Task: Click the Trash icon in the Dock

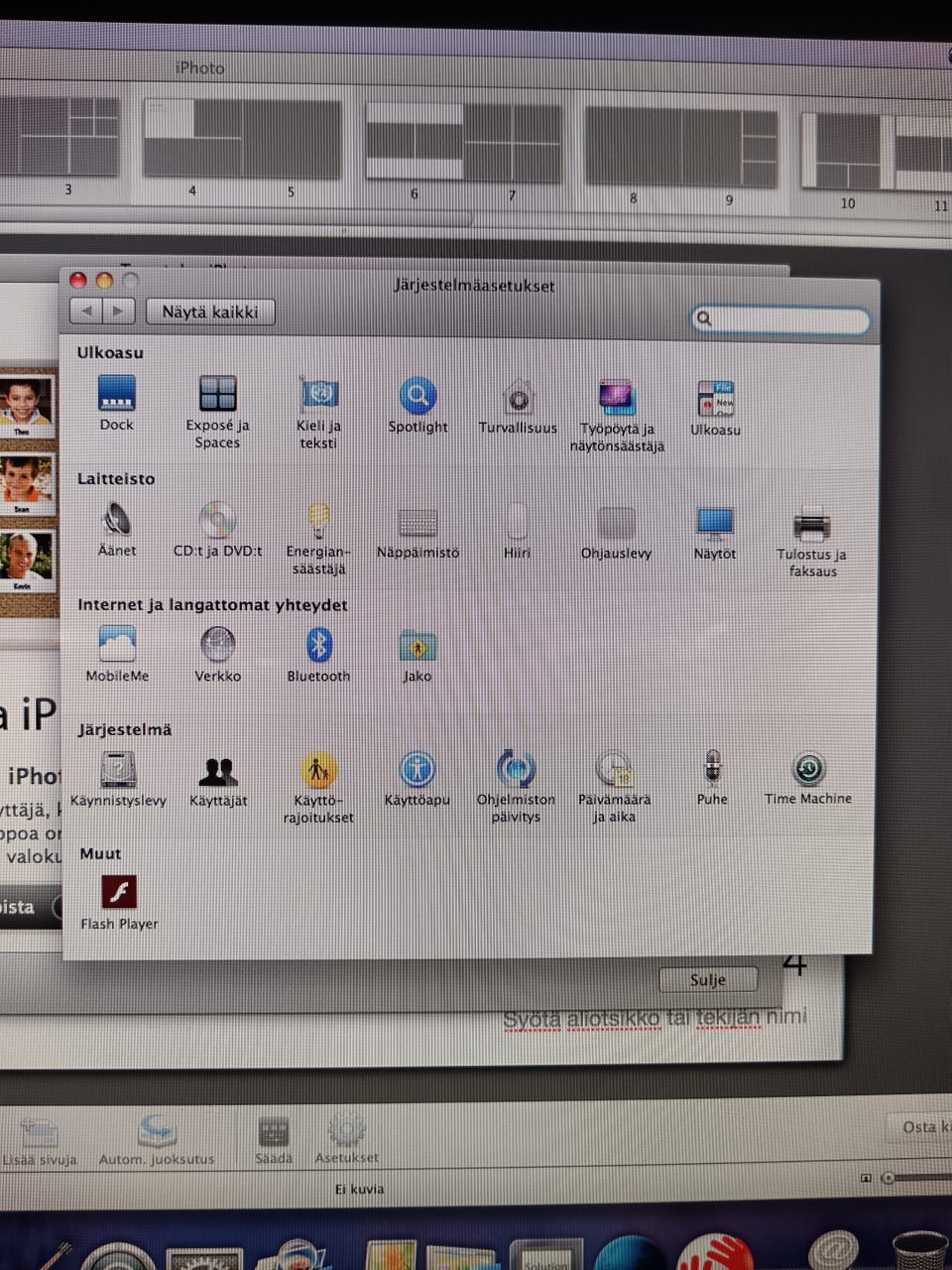Action: pyautogui.click(x=919, y=1249)
